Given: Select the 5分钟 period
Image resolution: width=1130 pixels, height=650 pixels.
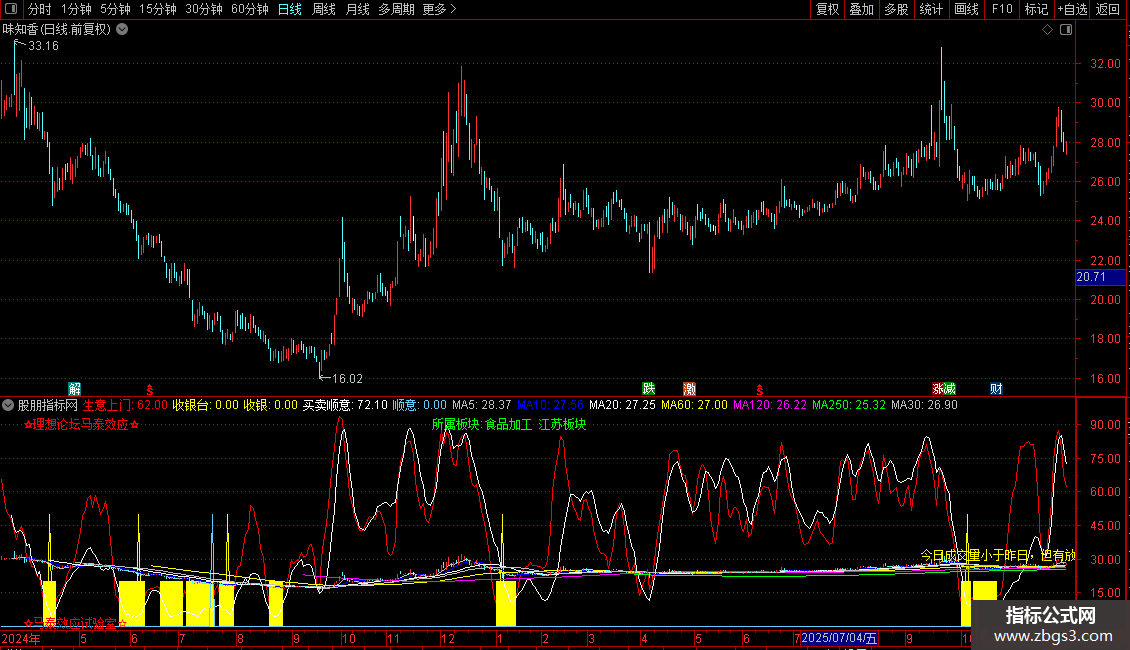Looking at the screenshot, I should [x=115, y=9].
